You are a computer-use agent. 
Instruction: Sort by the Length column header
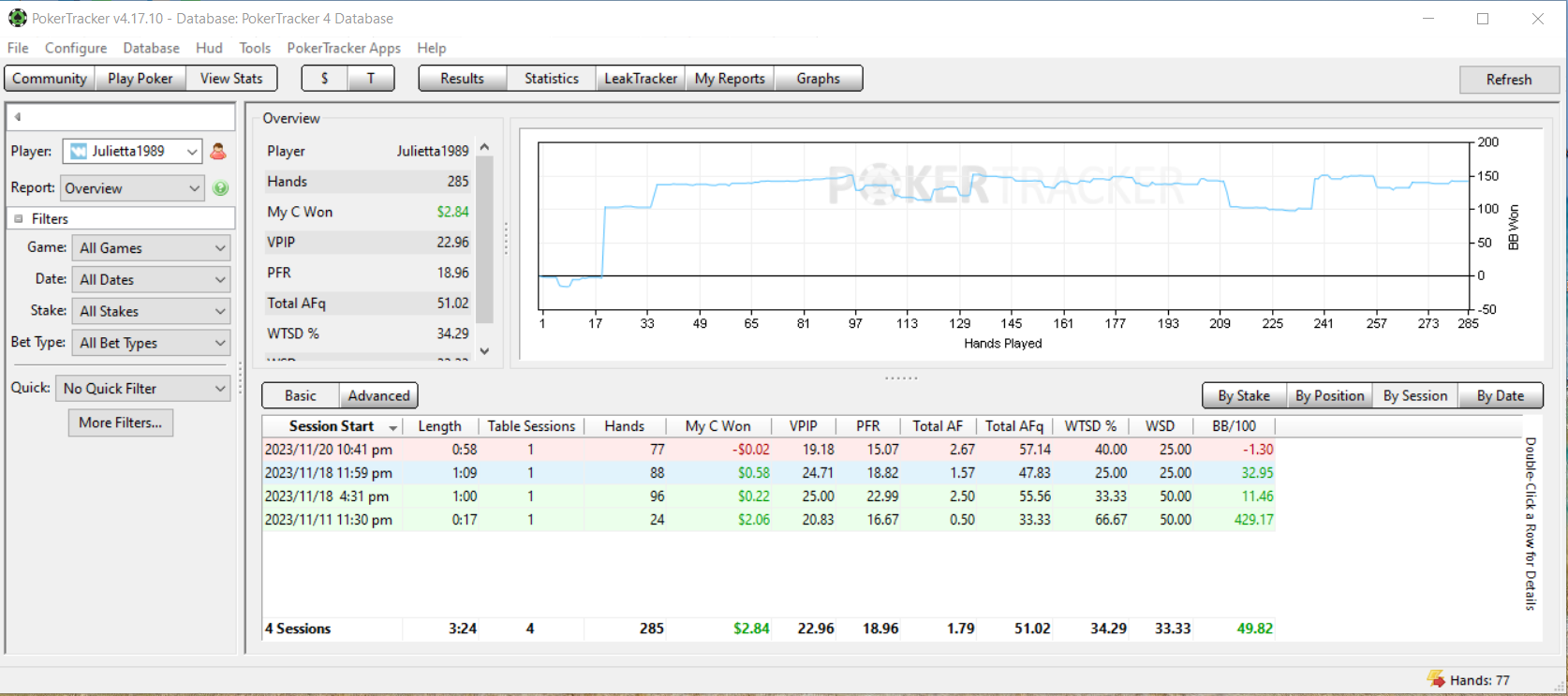point(440,426)
